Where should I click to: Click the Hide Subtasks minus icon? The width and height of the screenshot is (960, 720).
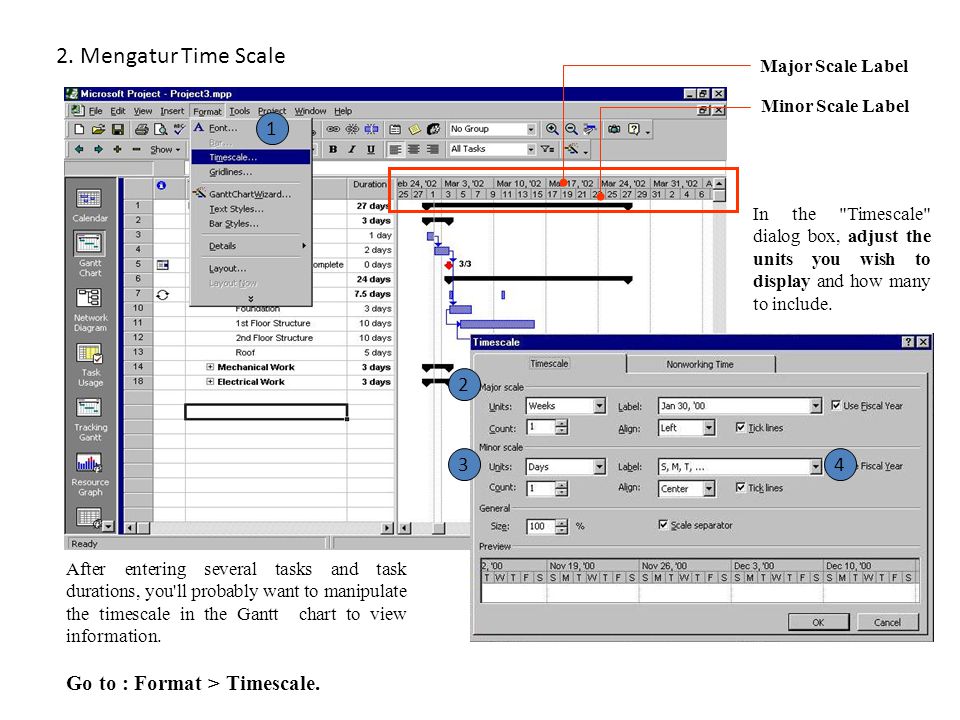136,149
